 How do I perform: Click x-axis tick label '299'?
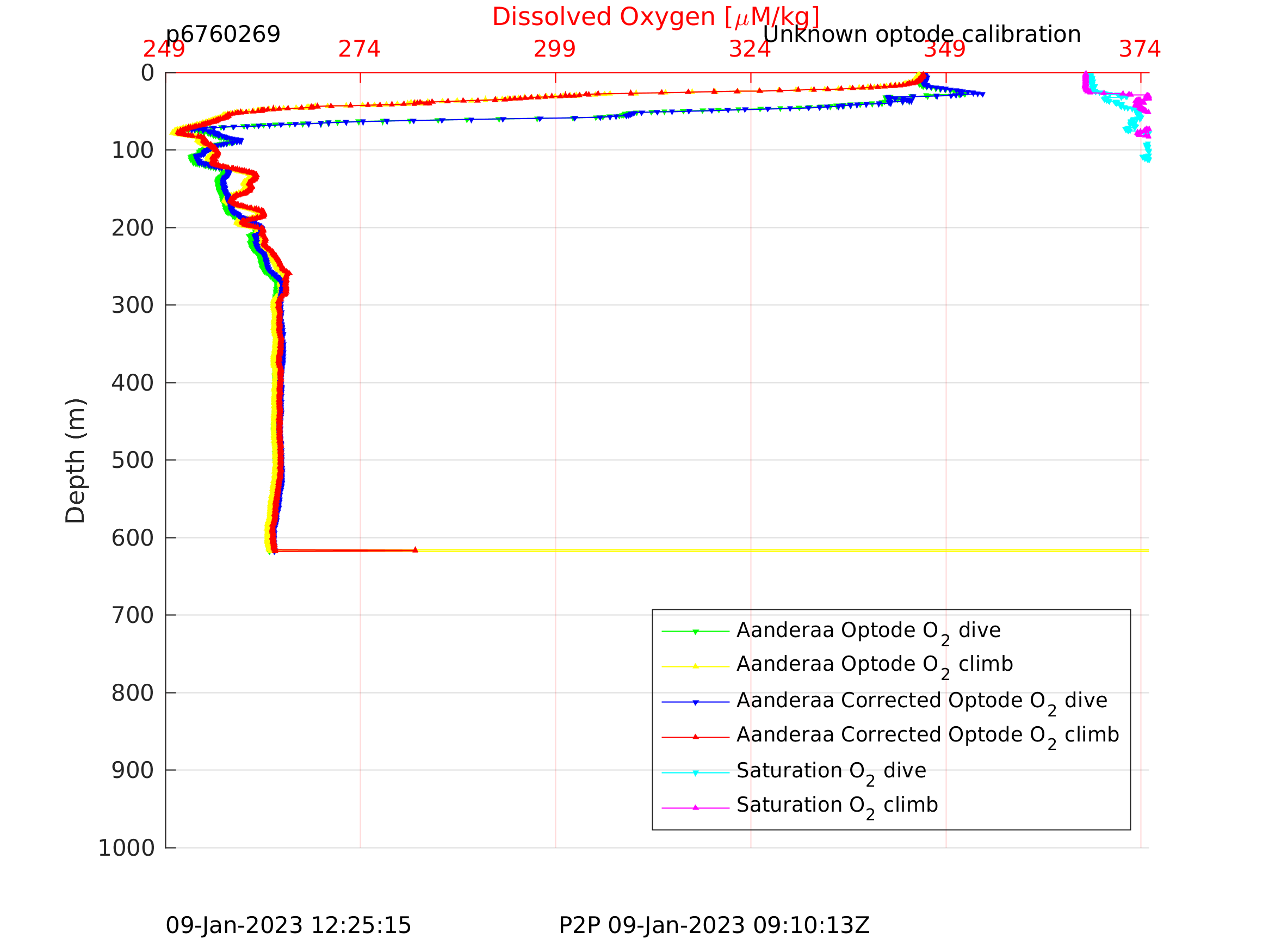point(554,50)
